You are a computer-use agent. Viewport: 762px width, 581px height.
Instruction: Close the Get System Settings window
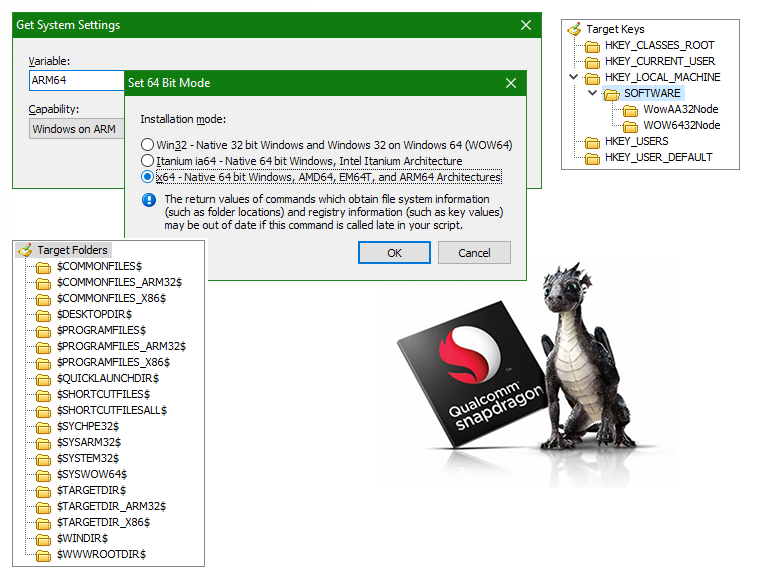pos(526,25)
